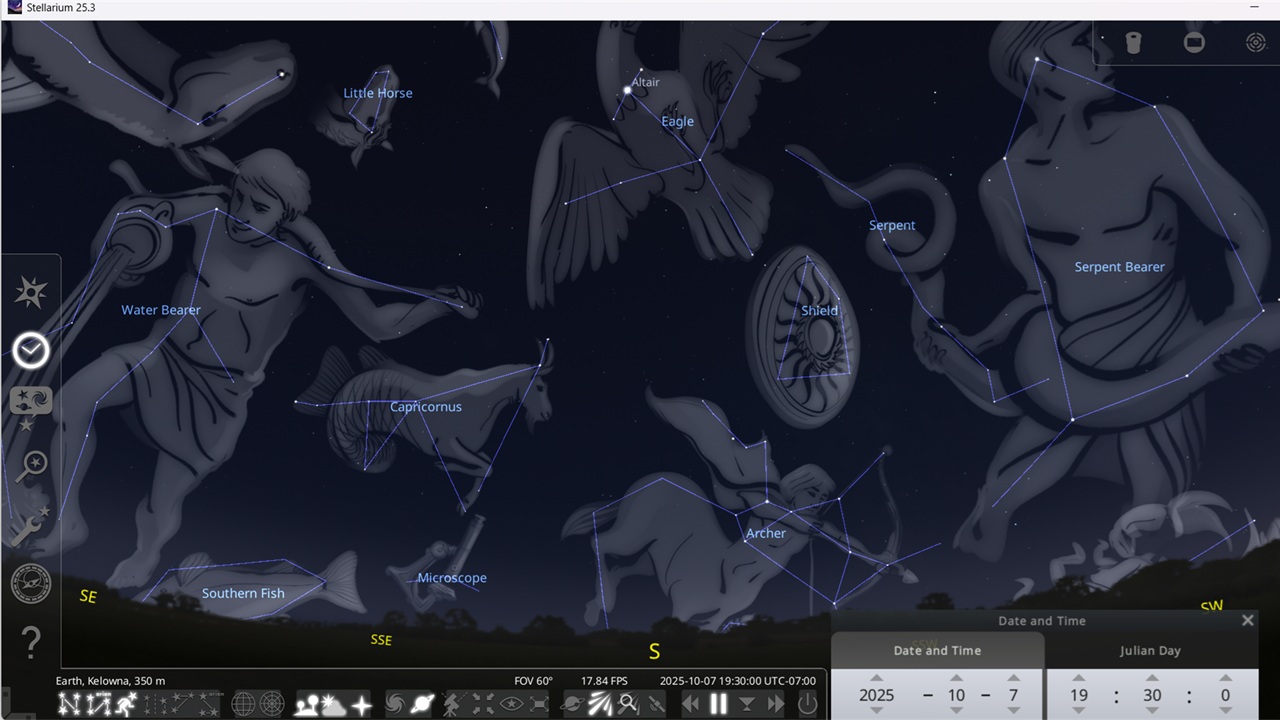Select the Date and Time tab
Image resolution: width=1280 pixels, height=720 pixels.
click(x=937, y=650)
